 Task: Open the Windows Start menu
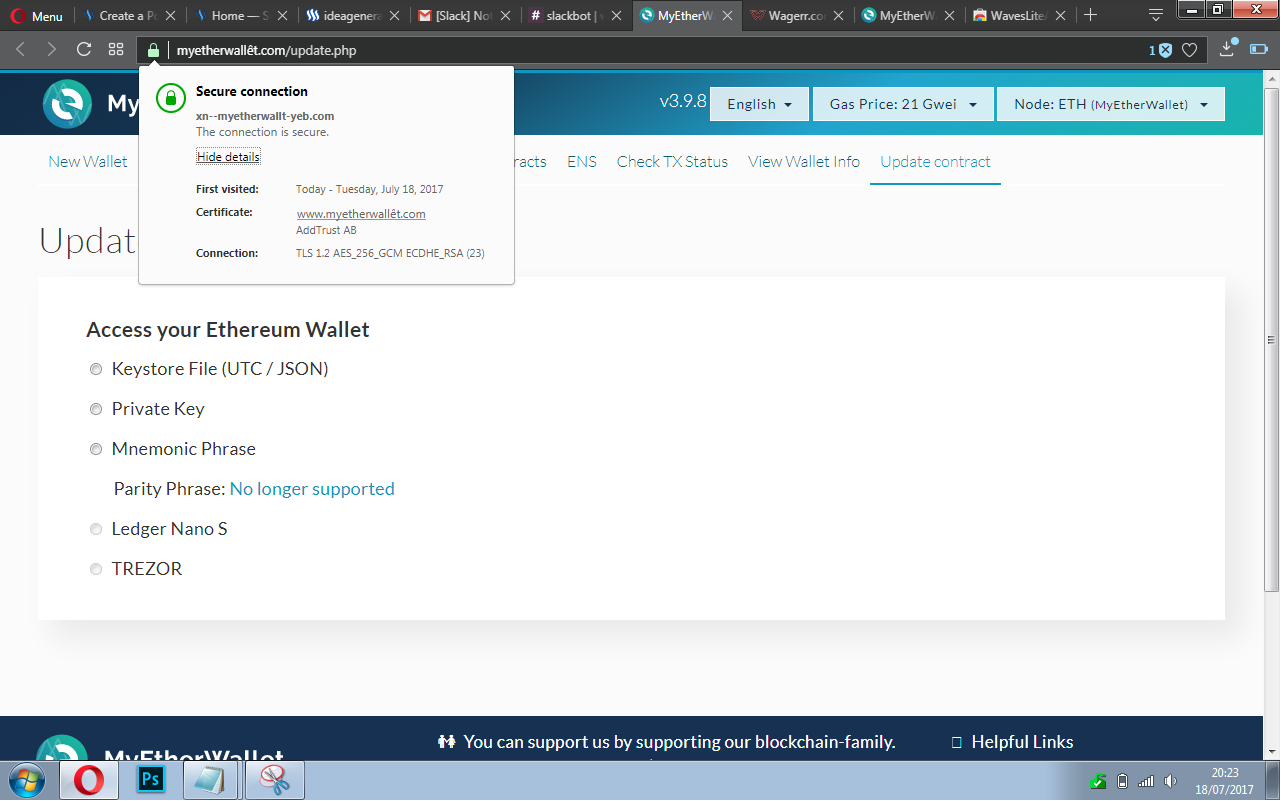[x=26, y=780]
